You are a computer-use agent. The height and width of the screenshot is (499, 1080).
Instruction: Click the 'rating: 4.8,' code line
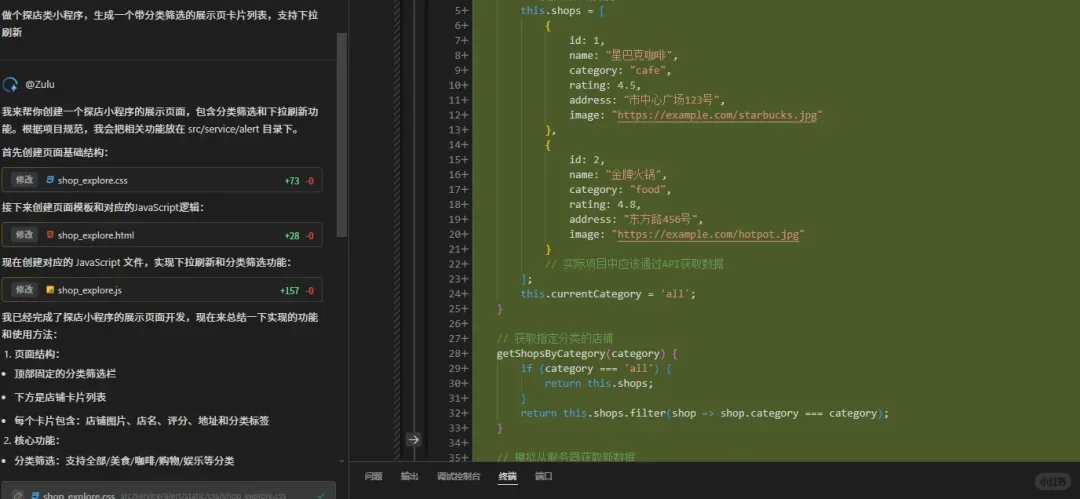point(605,205)
